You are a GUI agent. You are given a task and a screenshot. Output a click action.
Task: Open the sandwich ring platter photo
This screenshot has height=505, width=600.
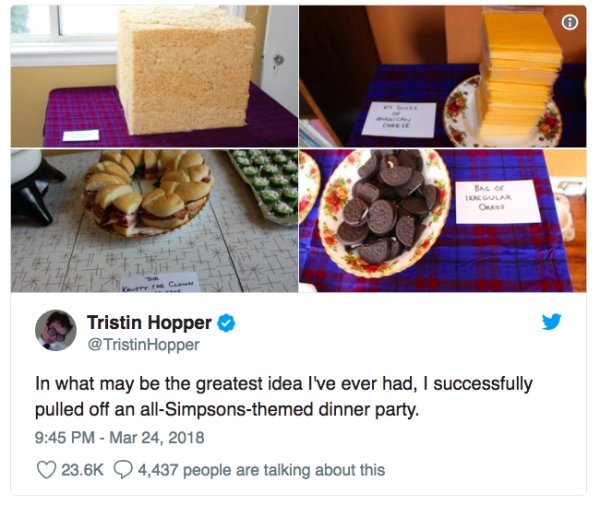pyautogui.click(x=154, y=221)
